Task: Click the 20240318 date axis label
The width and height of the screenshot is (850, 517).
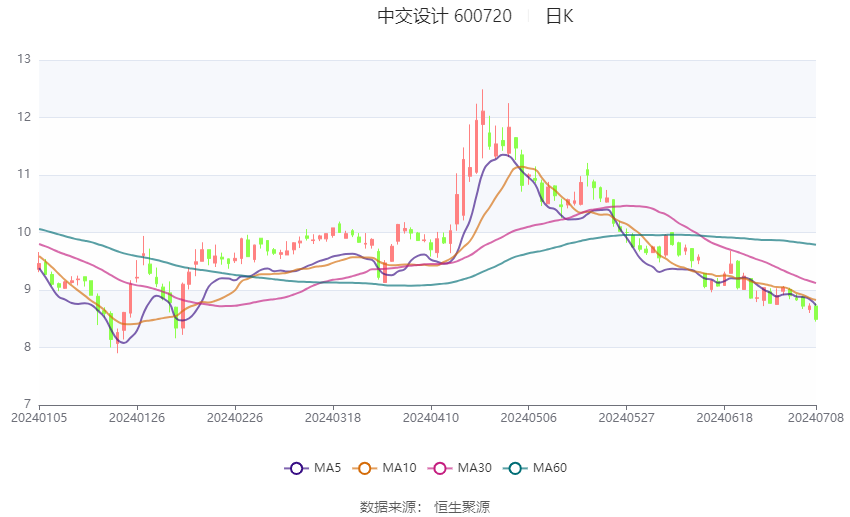Action: [333, 418]
